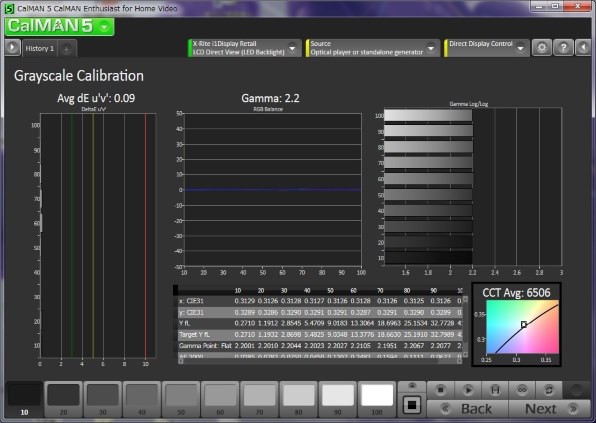This screenshot has height=423, width=596.
Task: Click the y: CIE31 row label
Action: 191,312
